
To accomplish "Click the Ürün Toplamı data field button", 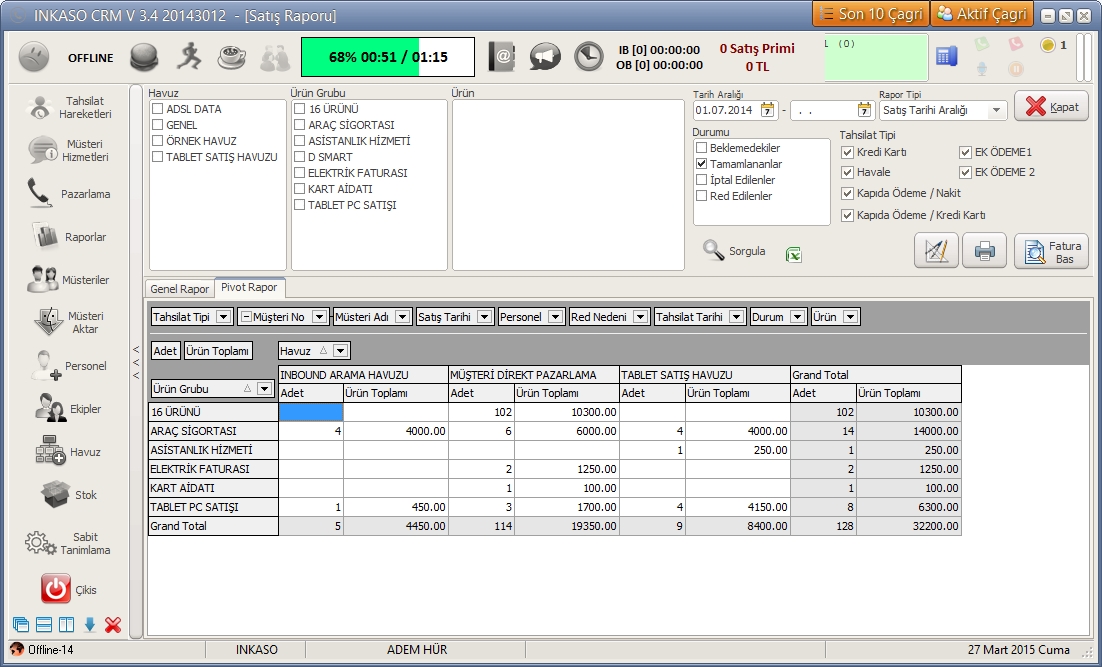I will 218,351.
